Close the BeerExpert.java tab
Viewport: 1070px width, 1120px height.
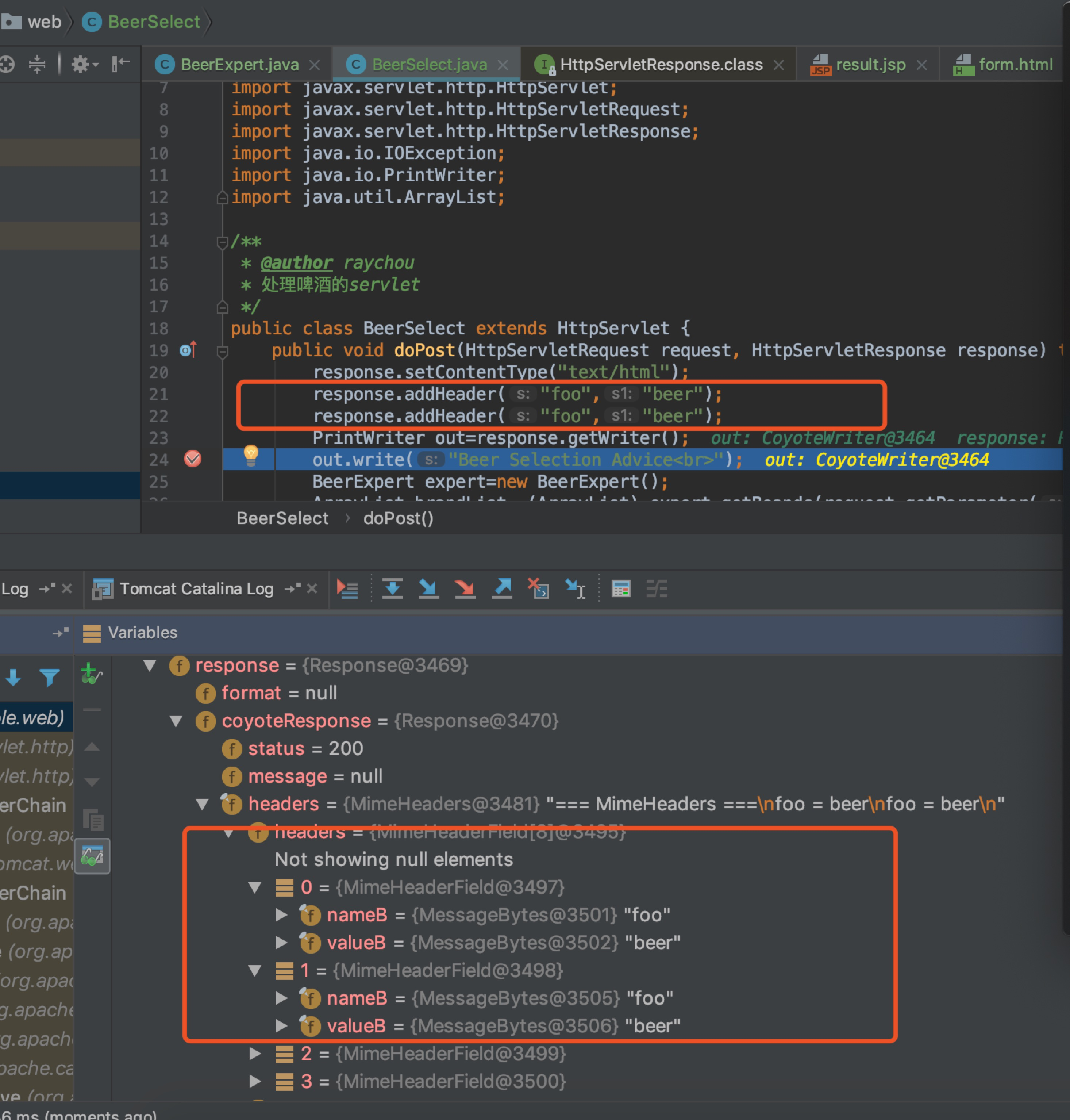point(314,65)
